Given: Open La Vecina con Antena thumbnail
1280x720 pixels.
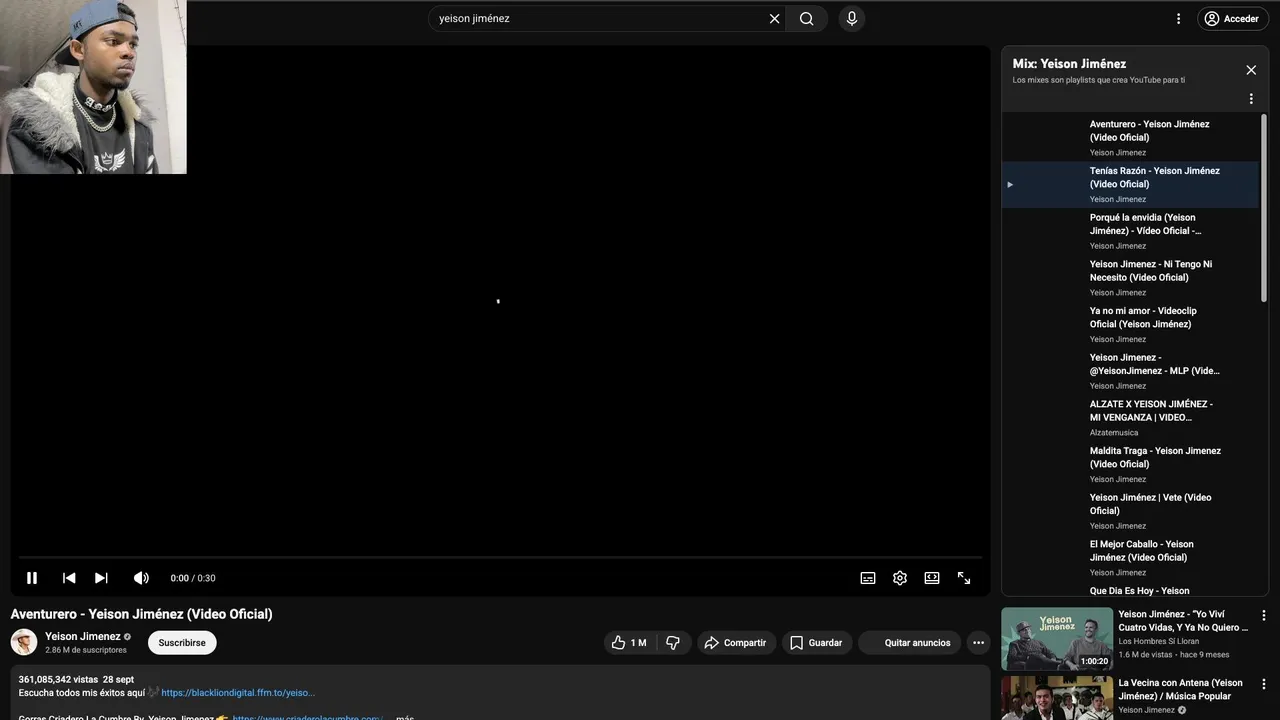Looking at the screenshot, I should [1057, 698].
